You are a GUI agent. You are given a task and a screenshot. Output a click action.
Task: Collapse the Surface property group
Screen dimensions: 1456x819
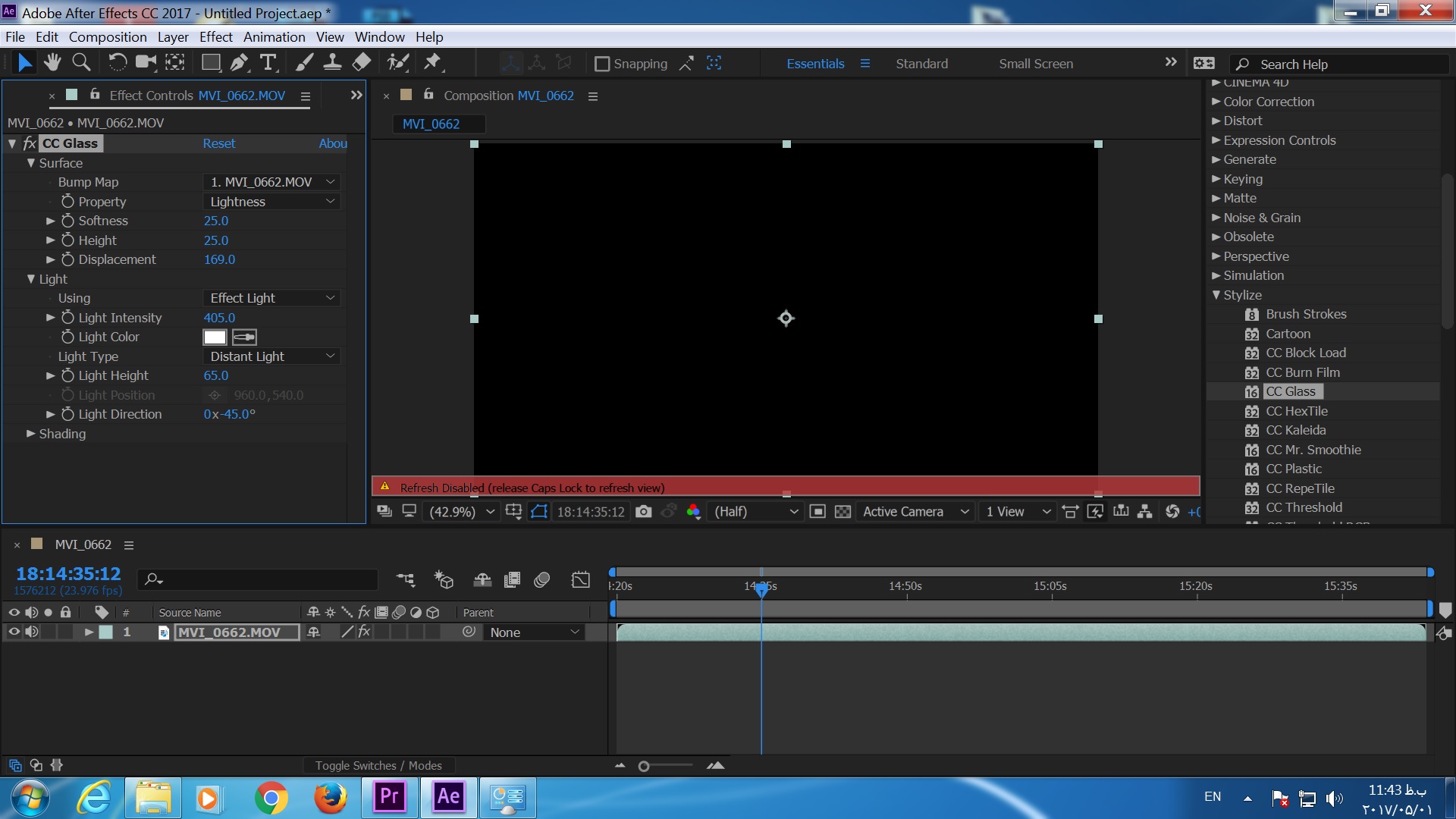point(31,163)
